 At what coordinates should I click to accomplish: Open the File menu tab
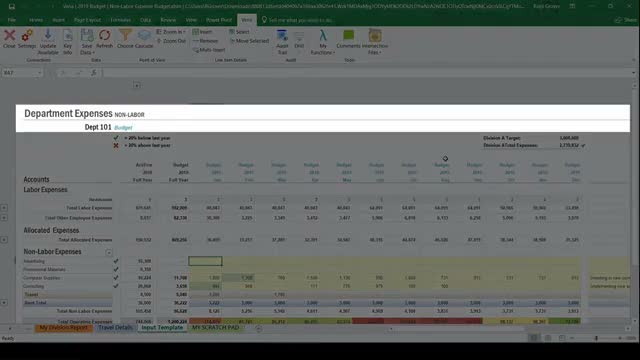click(11, 20)
